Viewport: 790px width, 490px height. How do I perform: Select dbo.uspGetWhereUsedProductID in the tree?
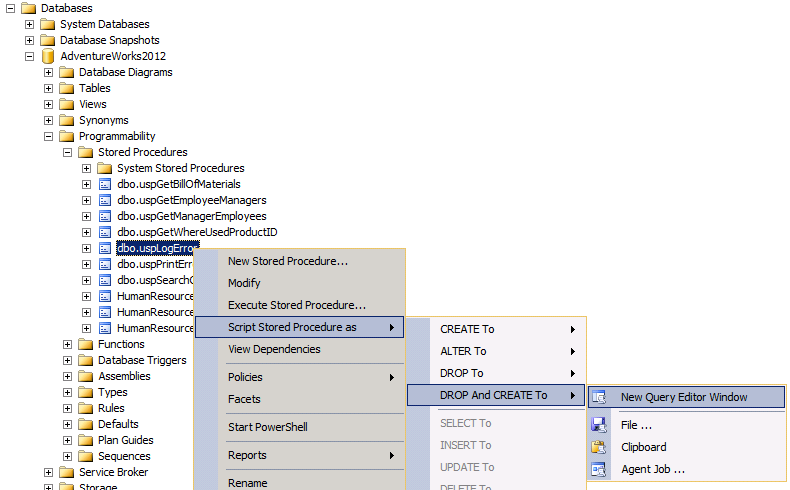click(x=196, y=232)
